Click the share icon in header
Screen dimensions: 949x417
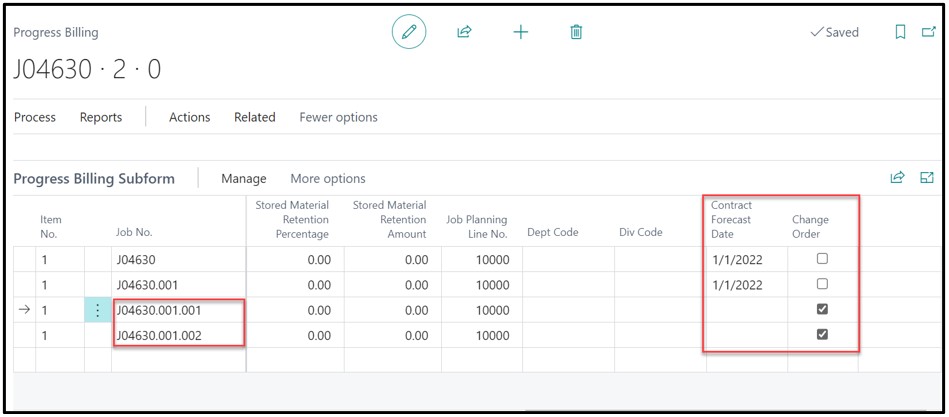tap(464, 32)
